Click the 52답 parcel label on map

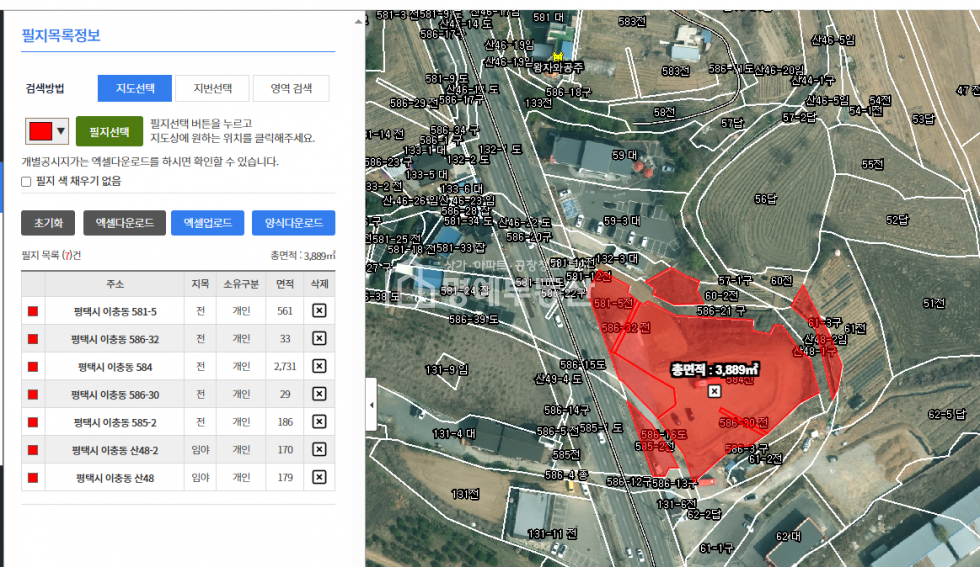click(898, 220)
